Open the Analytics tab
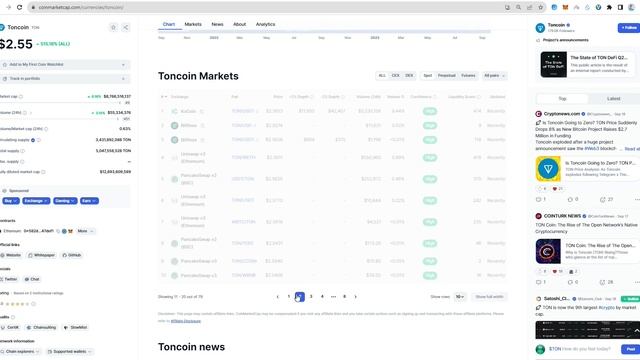The height and width of the screenshot is (360, 640). tap(265, 24)
